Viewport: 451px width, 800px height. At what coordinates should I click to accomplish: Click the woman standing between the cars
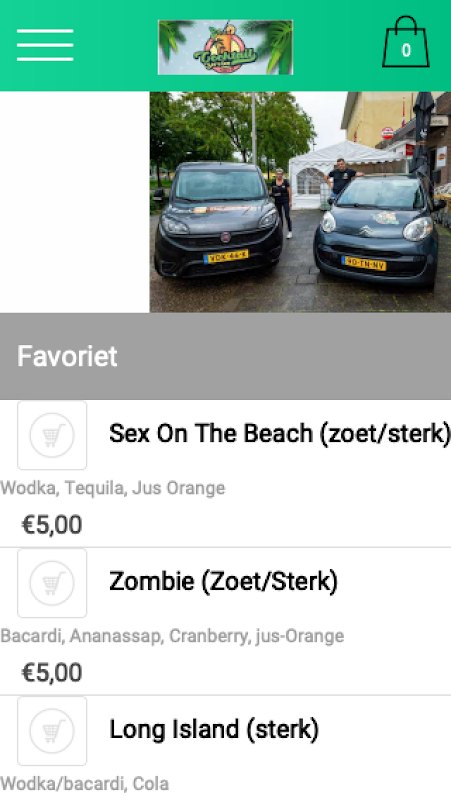click(281, 203)
